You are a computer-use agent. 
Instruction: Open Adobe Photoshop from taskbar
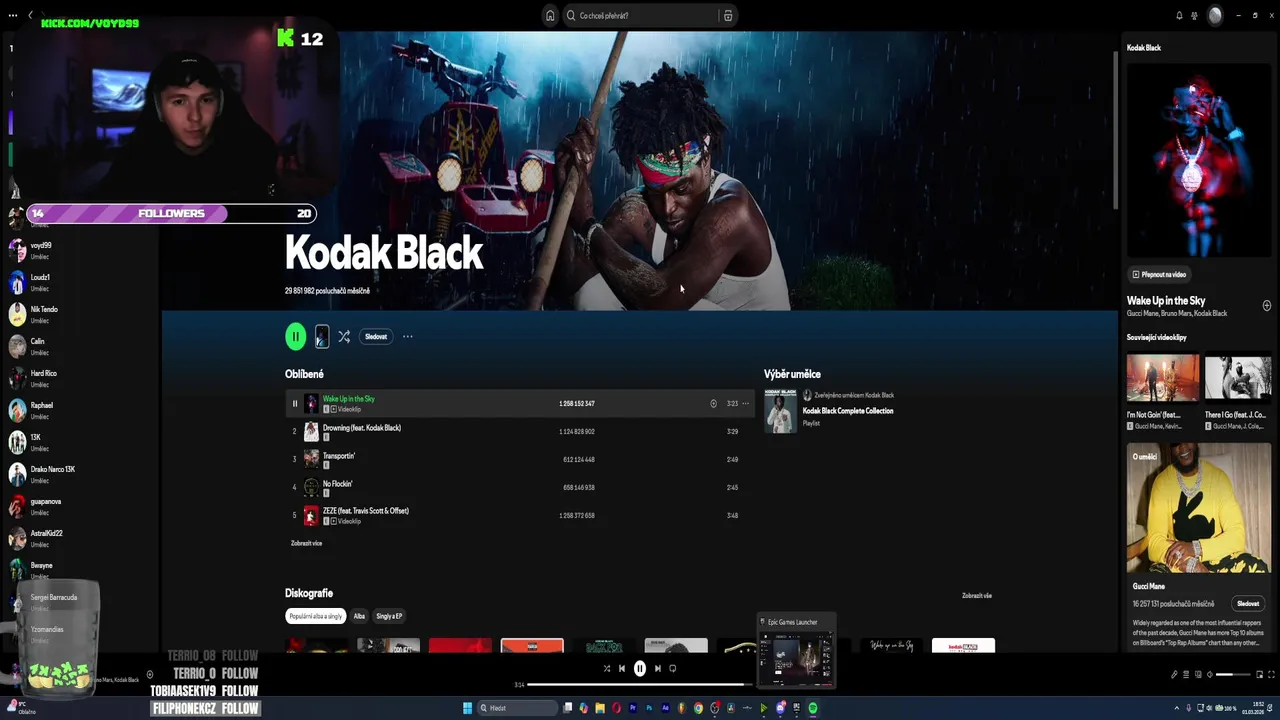point(649,708)
